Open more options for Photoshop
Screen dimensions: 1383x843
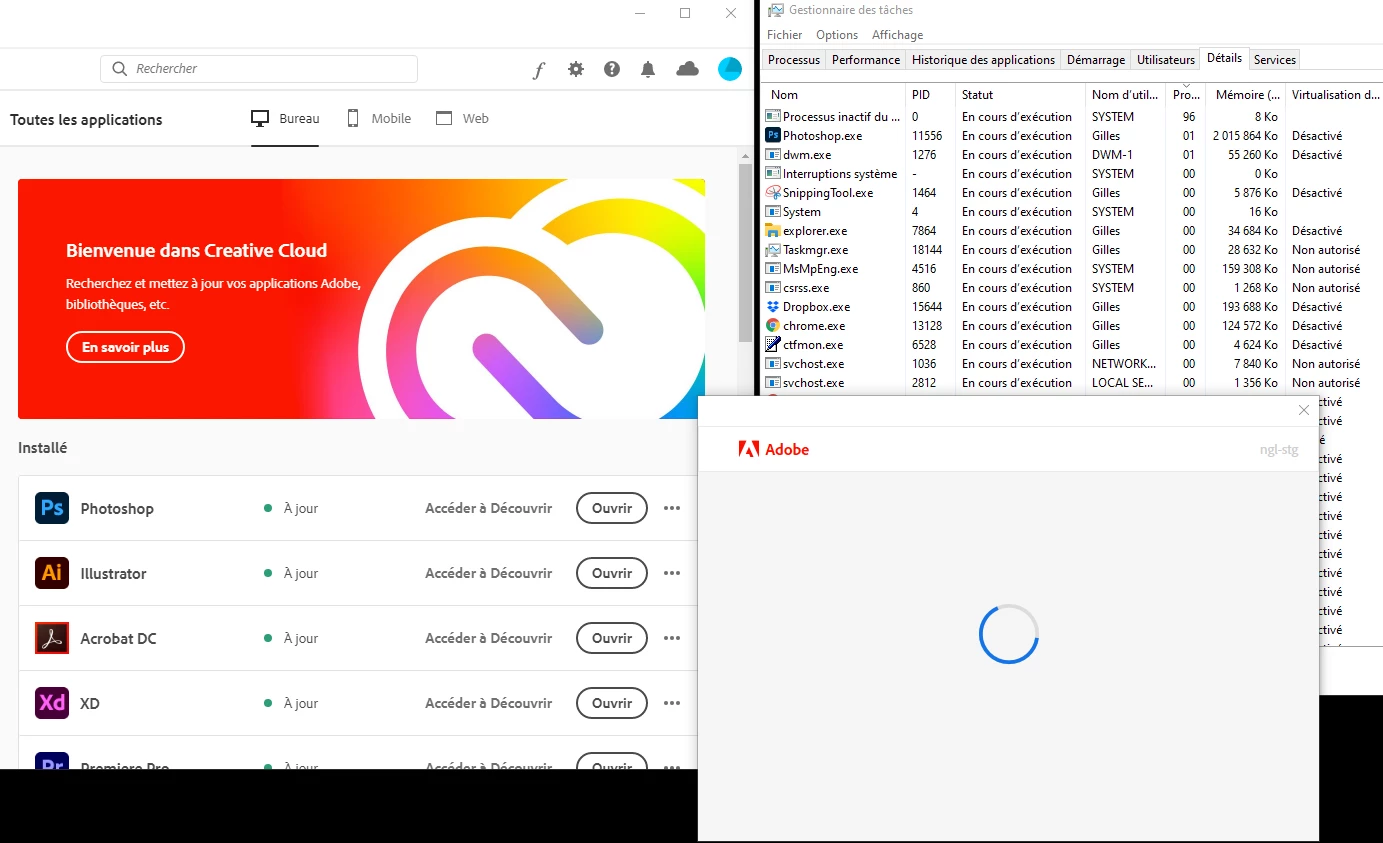[x=672, y=508]
